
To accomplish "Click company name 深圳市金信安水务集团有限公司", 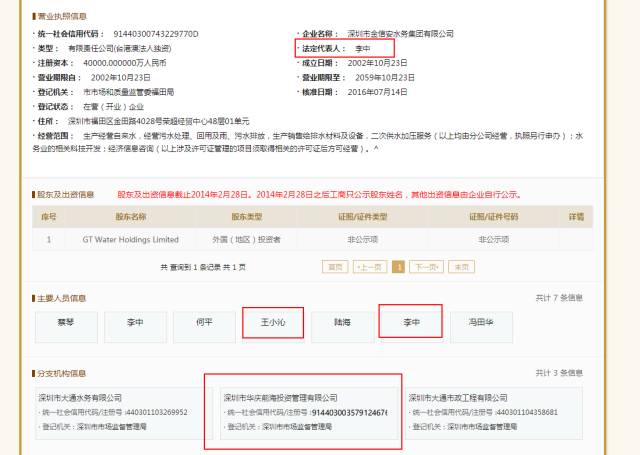I will point(400,34).
